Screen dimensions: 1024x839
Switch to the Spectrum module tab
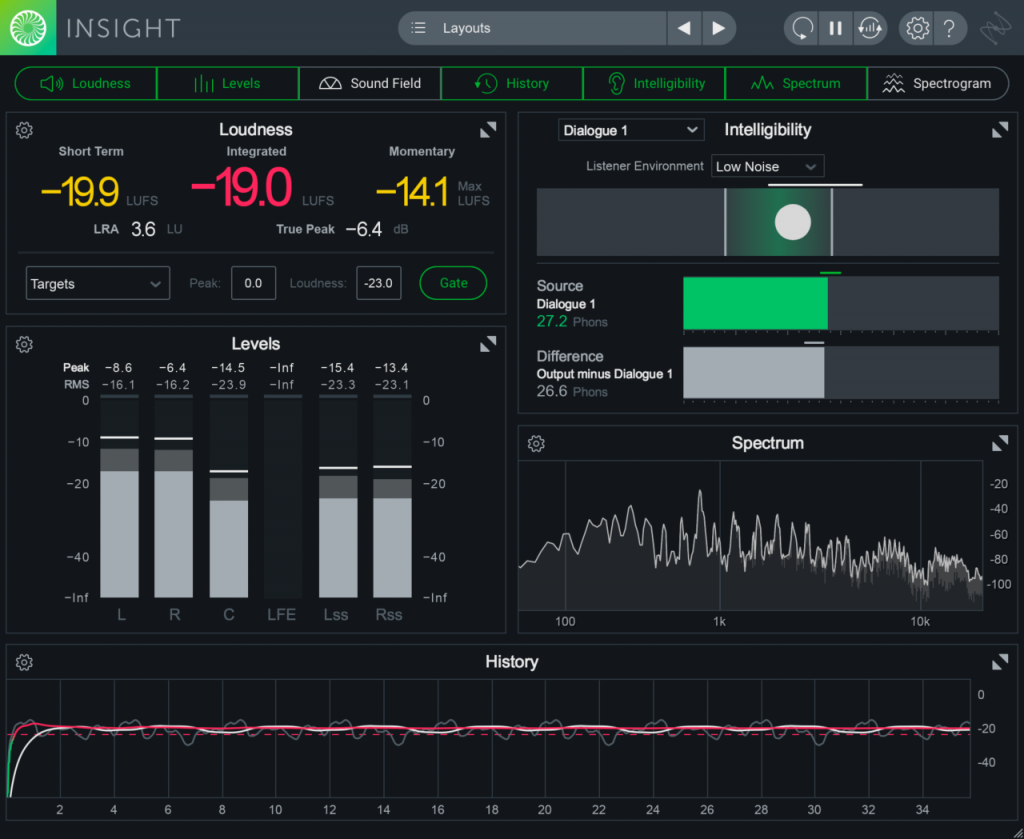(795, 83)
